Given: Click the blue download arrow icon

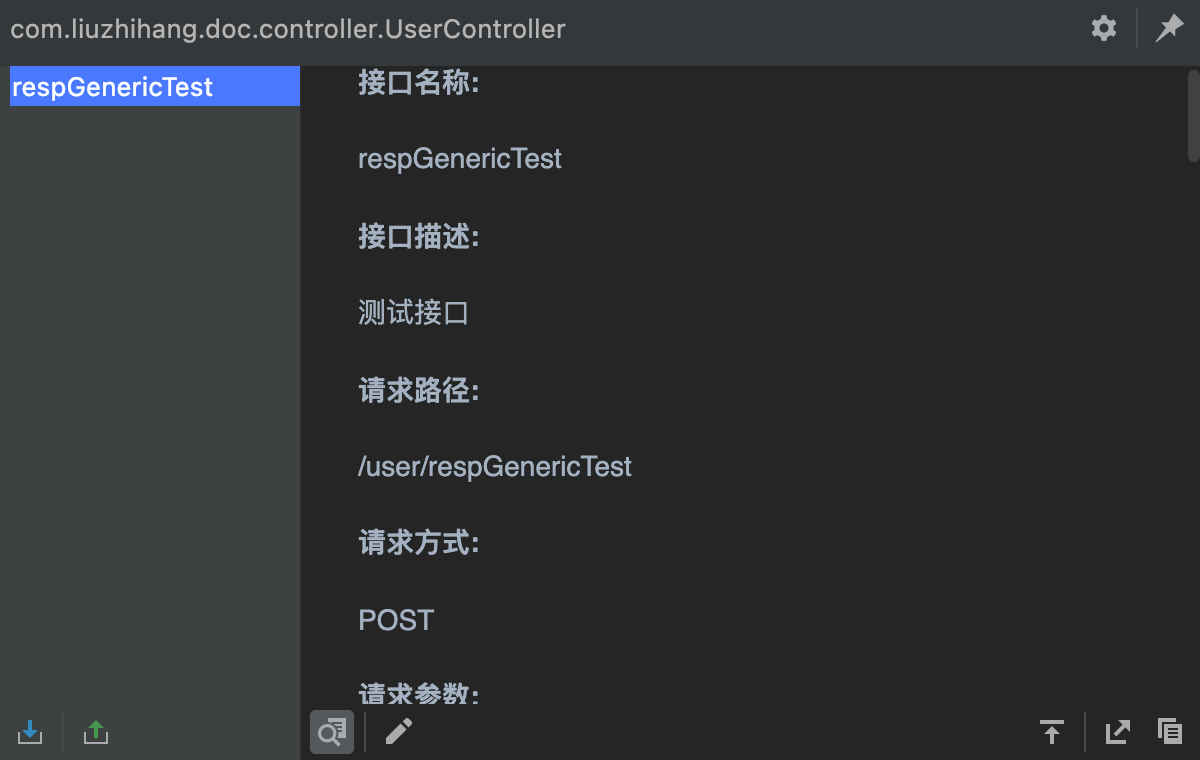Looking at the screenshot, I should (x=30, y=732).
